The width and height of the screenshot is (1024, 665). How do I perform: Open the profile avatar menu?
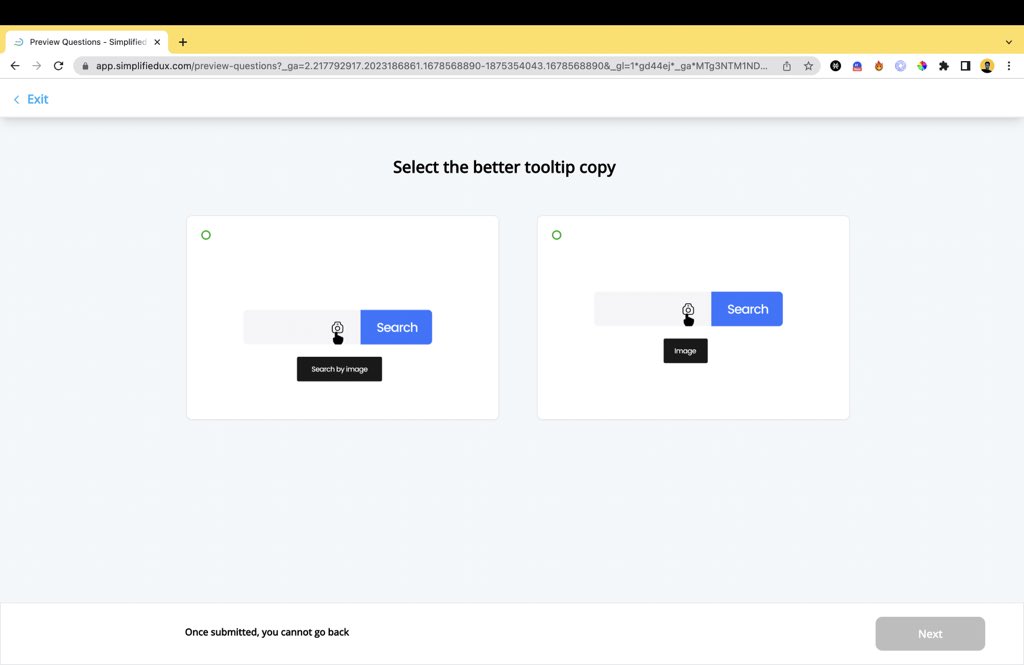pyautogui.click(x=987, y=66)
